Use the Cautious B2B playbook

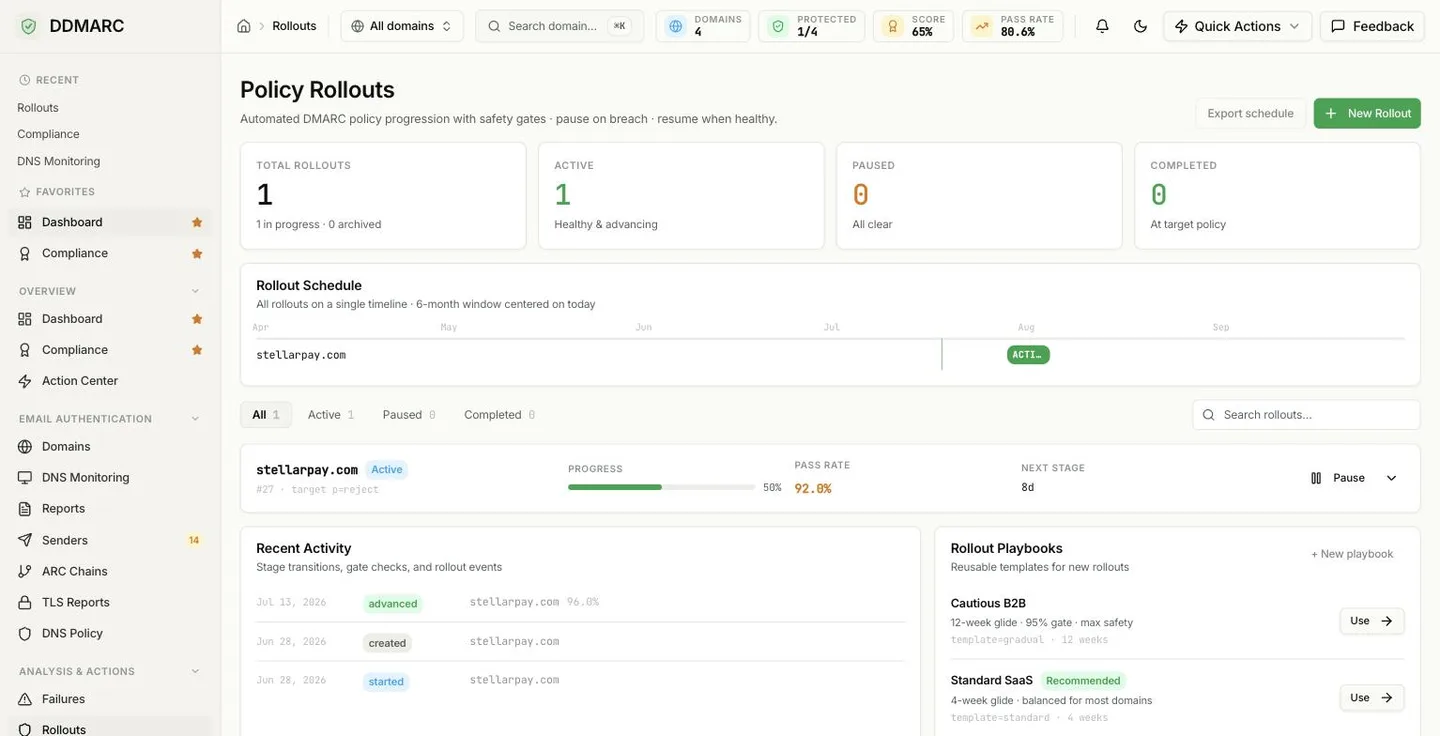click(1372, 621)
